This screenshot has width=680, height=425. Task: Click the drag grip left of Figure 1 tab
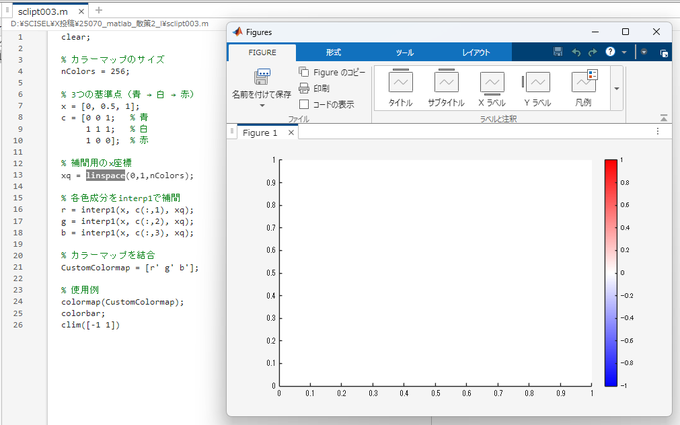point(232,131)
